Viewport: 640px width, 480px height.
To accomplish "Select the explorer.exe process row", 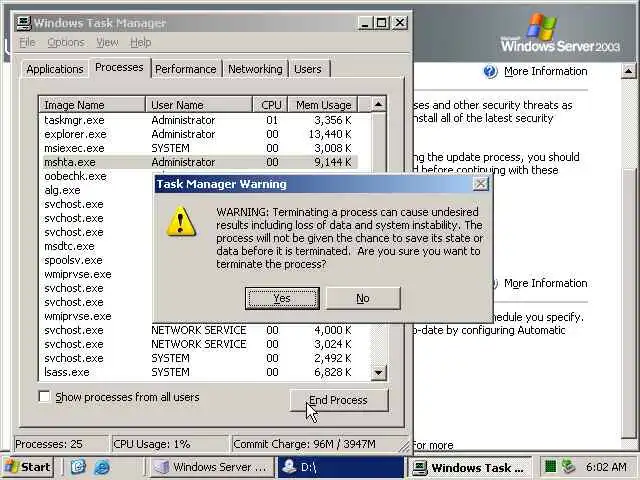I will pyautogui.click(x=198, y=134).
